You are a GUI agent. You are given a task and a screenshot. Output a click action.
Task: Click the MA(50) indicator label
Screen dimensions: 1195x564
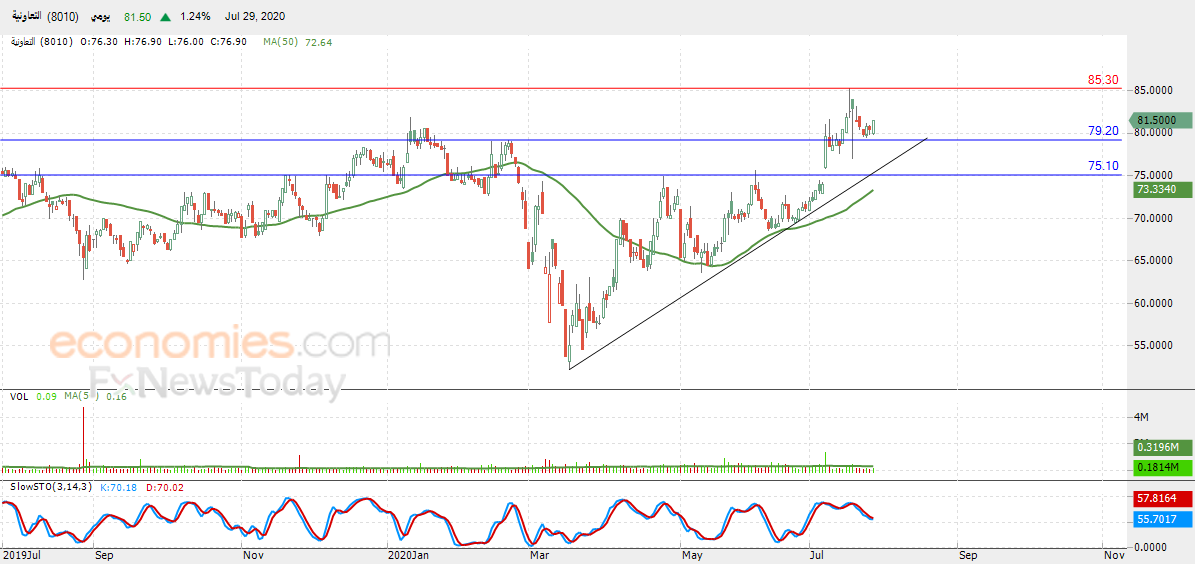[282, 42]
